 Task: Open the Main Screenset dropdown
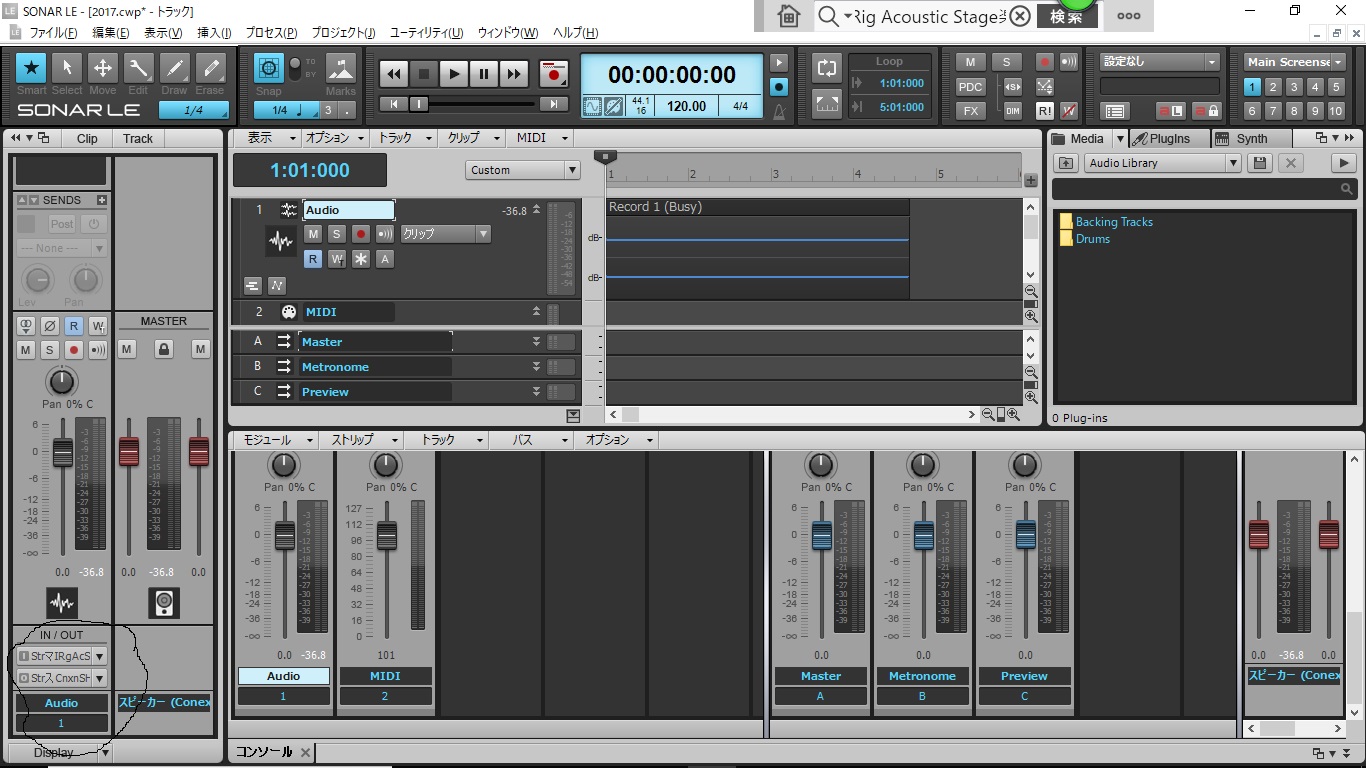pos(1295,61)
